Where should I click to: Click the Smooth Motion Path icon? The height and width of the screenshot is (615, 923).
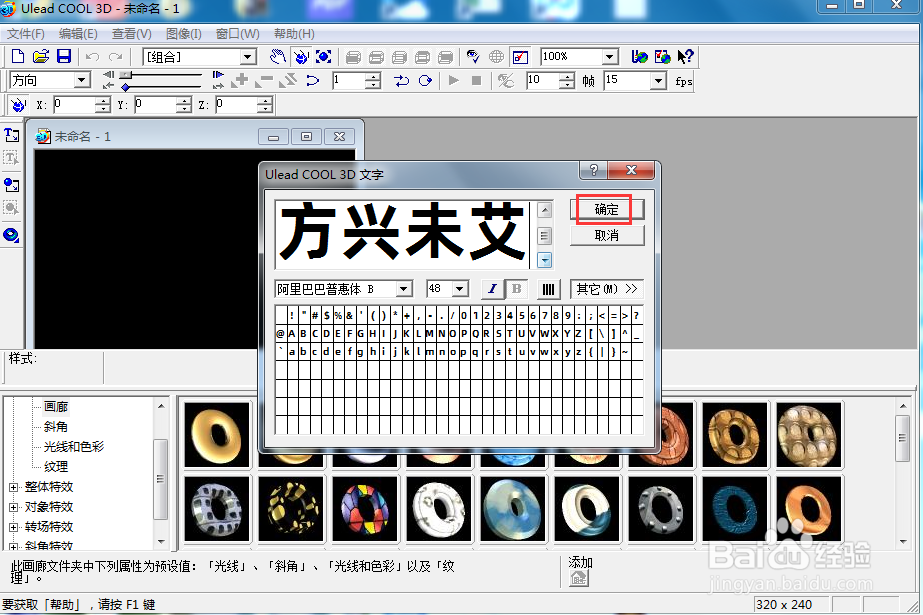(312, 81)
